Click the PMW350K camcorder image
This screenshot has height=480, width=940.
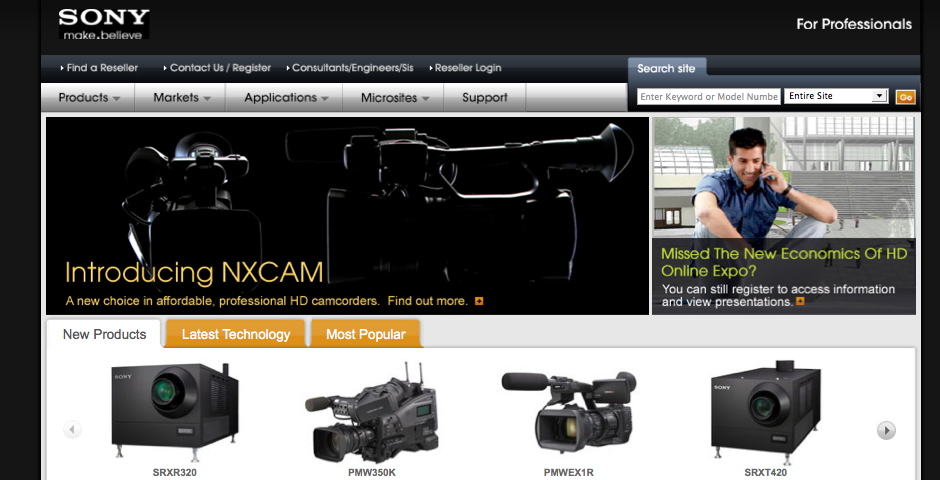coord(372,412)
